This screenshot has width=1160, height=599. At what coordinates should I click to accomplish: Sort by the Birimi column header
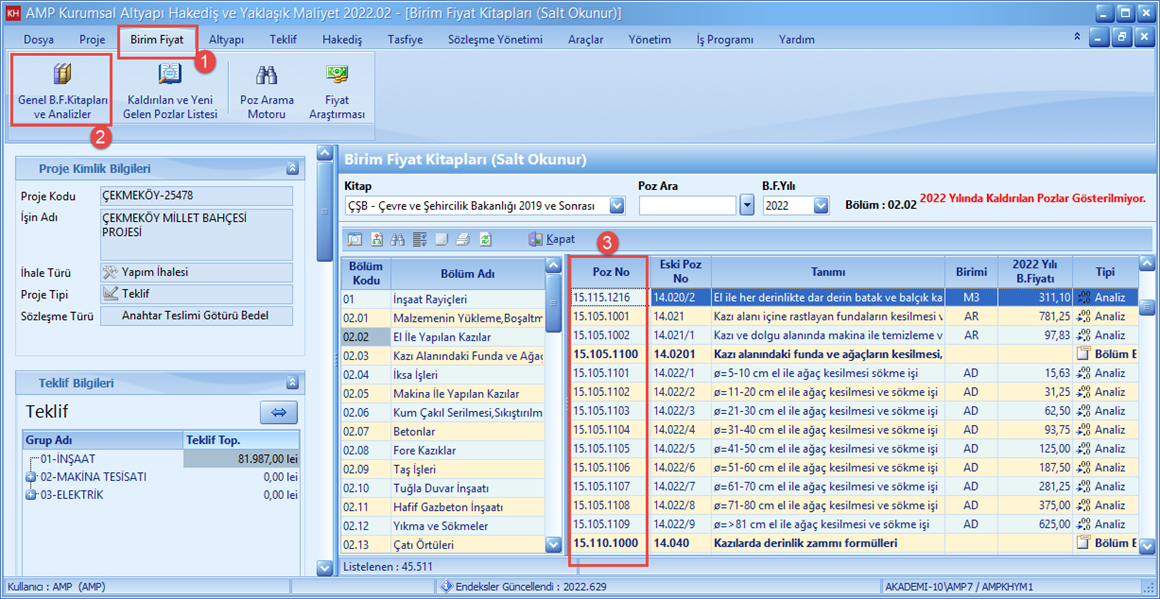[x=971, y=272]
